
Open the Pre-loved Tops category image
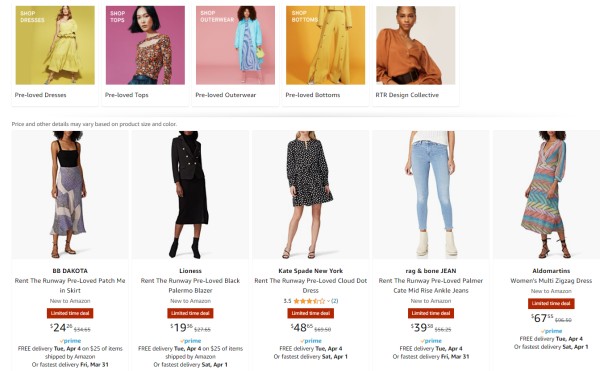145,45
